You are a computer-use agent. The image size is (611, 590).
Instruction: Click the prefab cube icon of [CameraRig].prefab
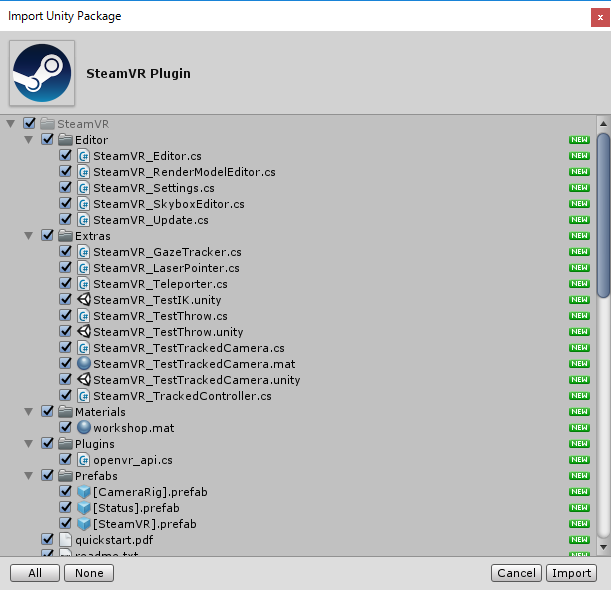83,491
